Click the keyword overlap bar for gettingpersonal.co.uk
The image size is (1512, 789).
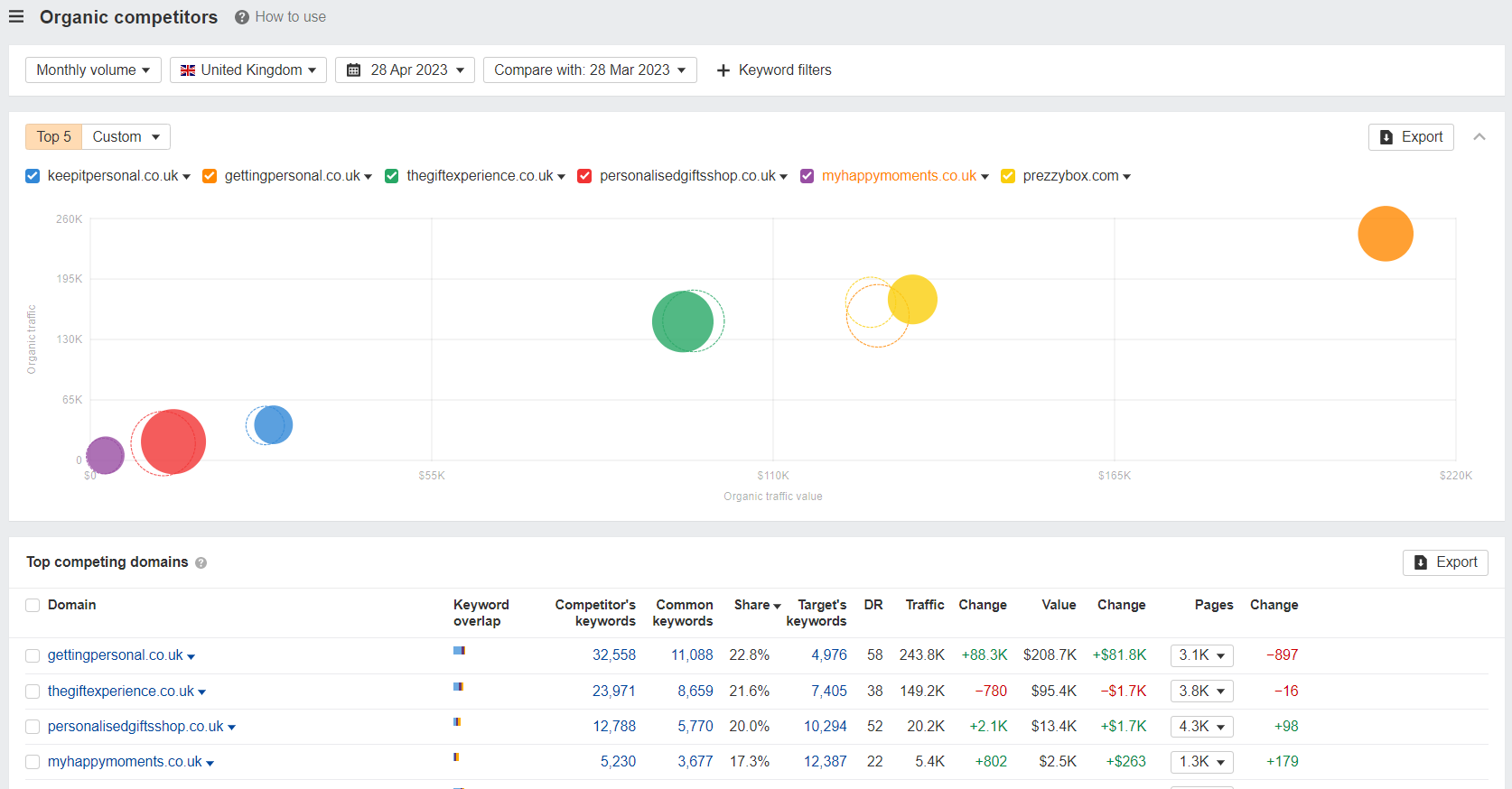[459, 650]
